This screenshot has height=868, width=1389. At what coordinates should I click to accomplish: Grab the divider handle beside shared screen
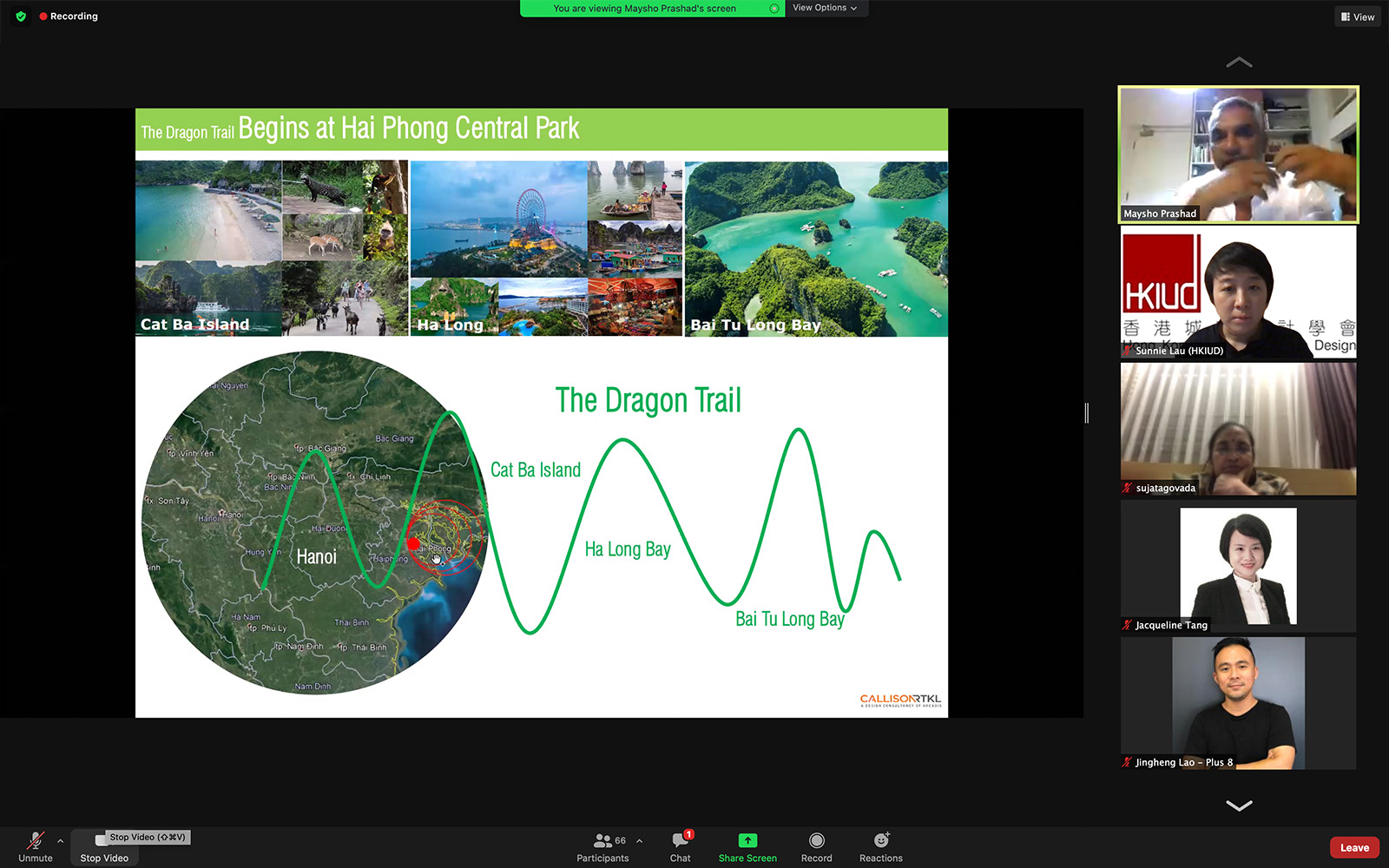tap(1087, 413)
